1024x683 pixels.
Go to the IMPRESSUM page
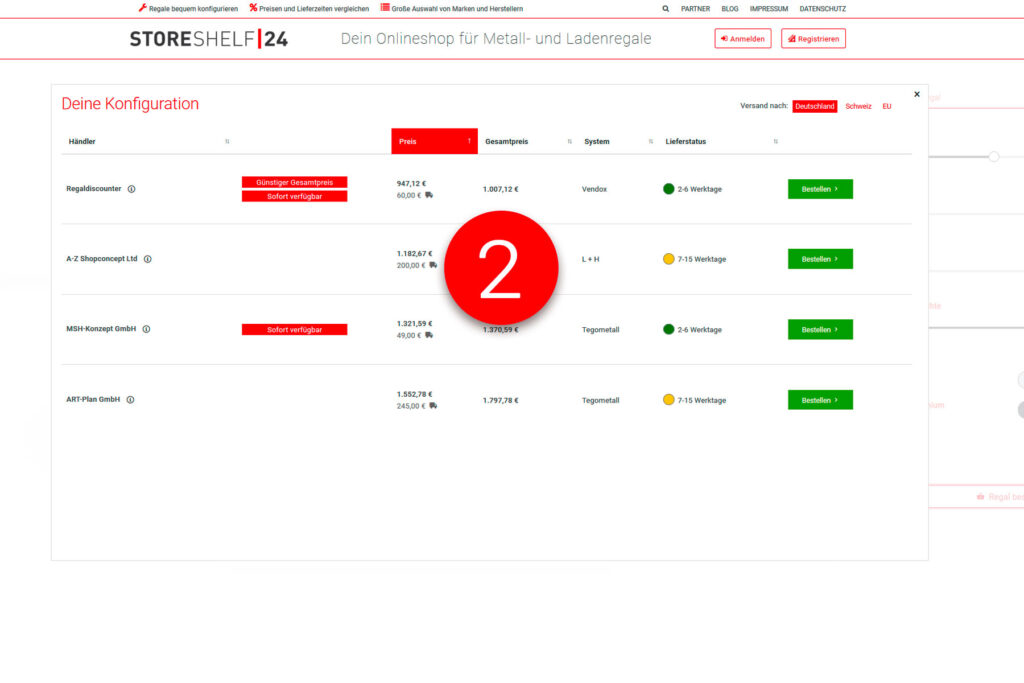point(769,8)
